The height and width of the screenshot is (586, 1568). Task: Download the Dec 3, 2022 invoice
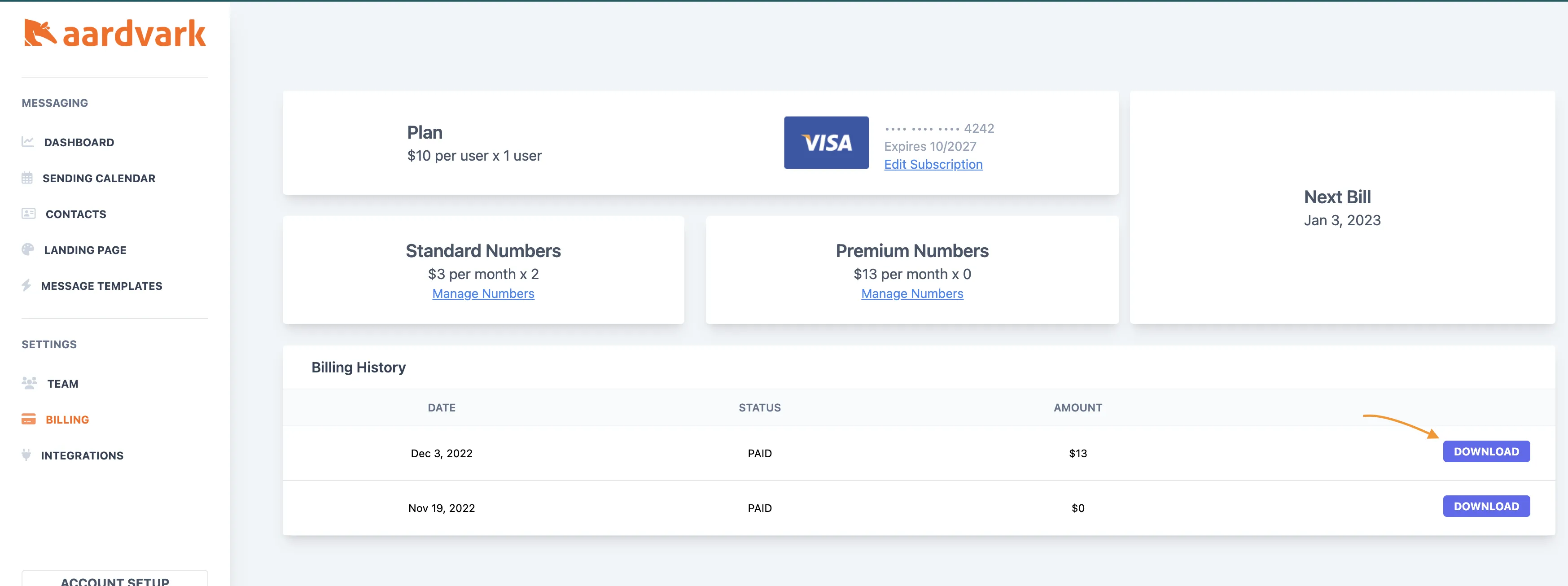(1486, 451)
